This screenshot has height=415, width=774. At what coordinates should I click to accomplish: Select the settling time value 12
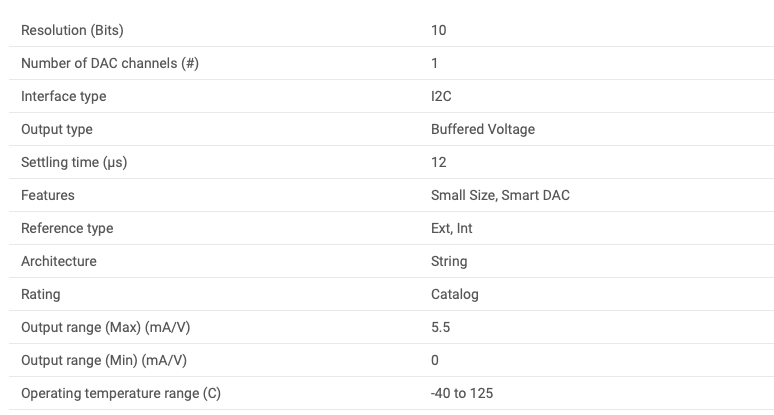pyautogui.click(x=438, y=162)
